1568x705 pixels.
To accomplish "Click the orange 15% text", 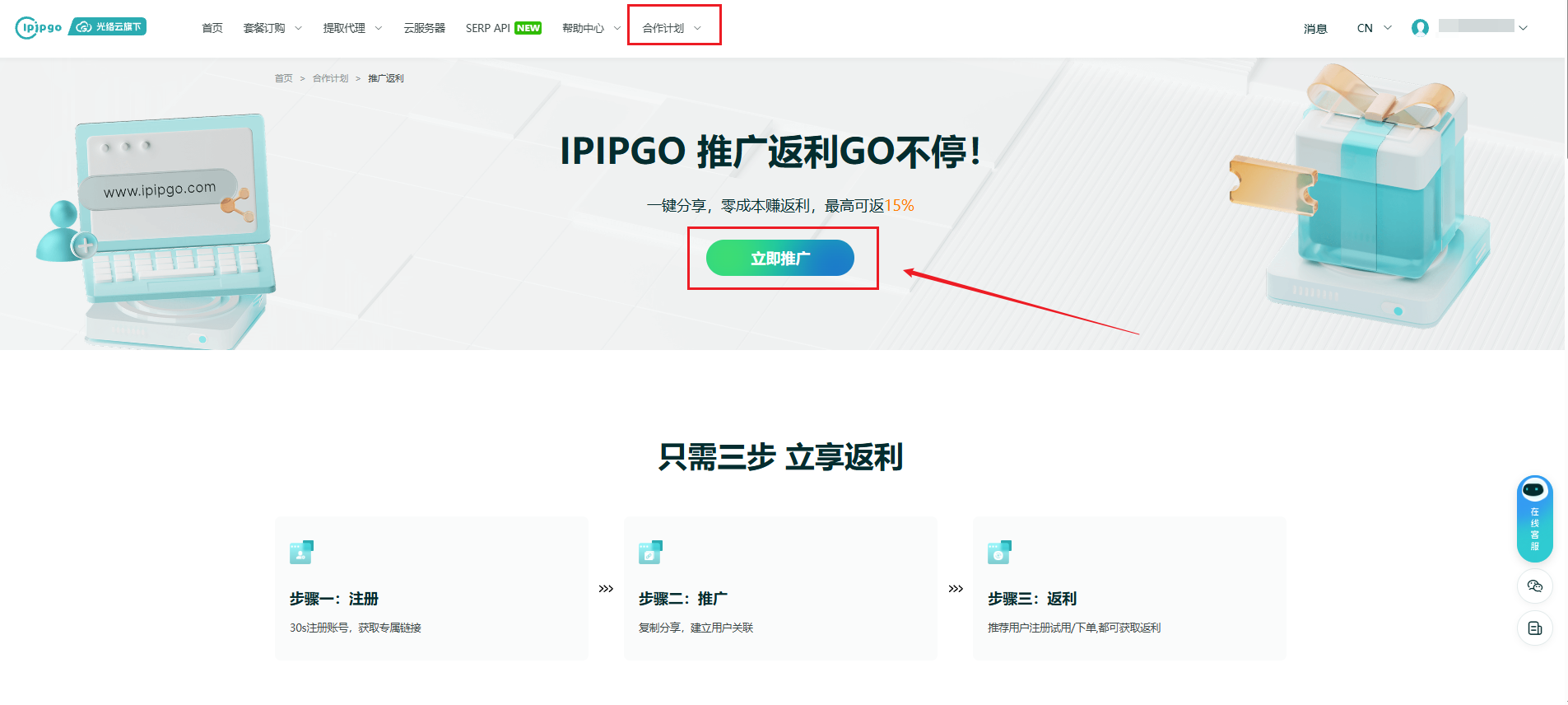I will tap(900, 205).
